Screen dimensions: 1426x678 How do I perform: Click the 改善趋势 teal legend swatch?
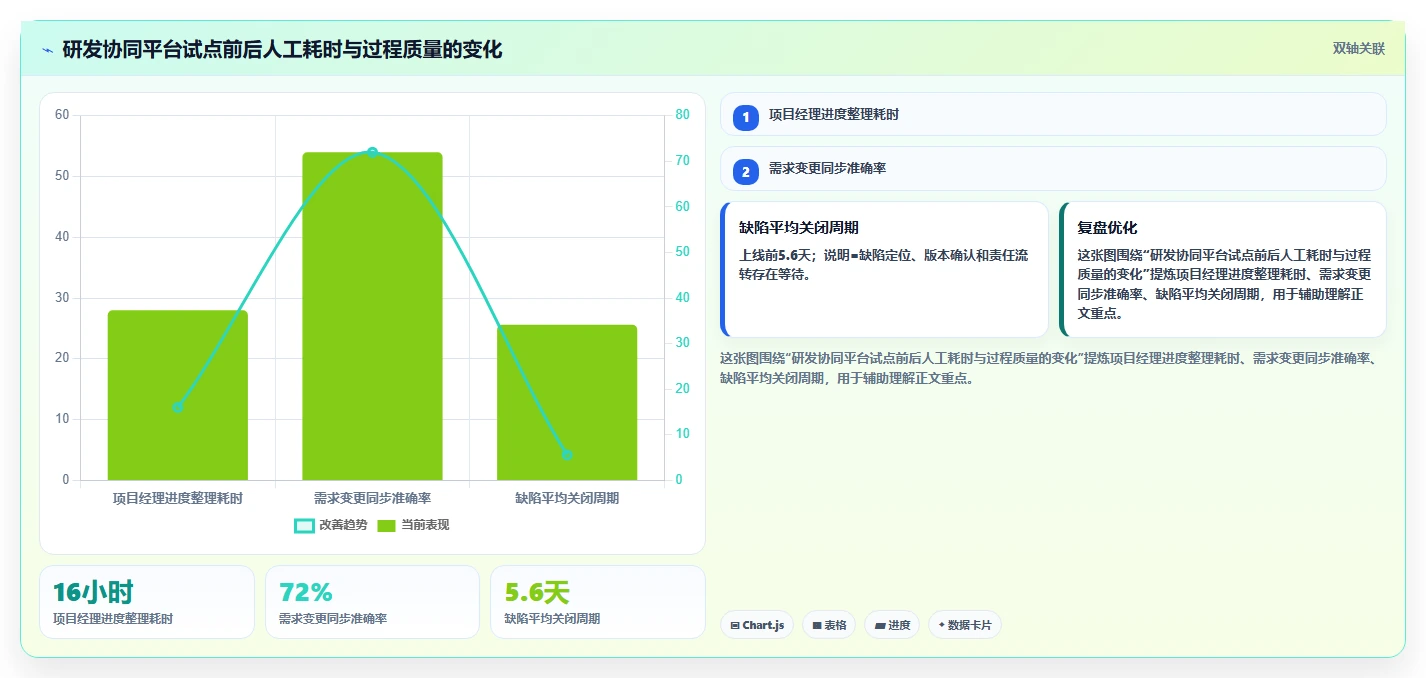pyautogui.click(x=304, y=525)
